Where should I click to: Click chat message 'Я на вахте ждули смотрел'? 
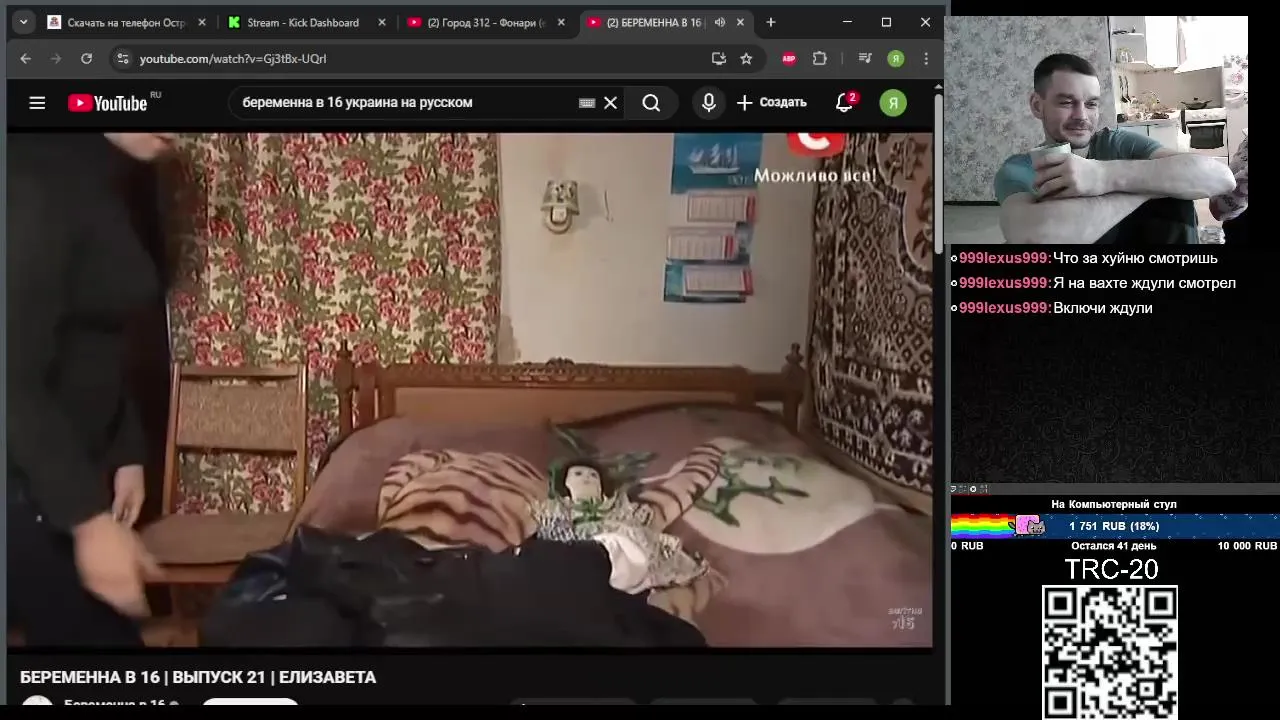[1144, 283]
